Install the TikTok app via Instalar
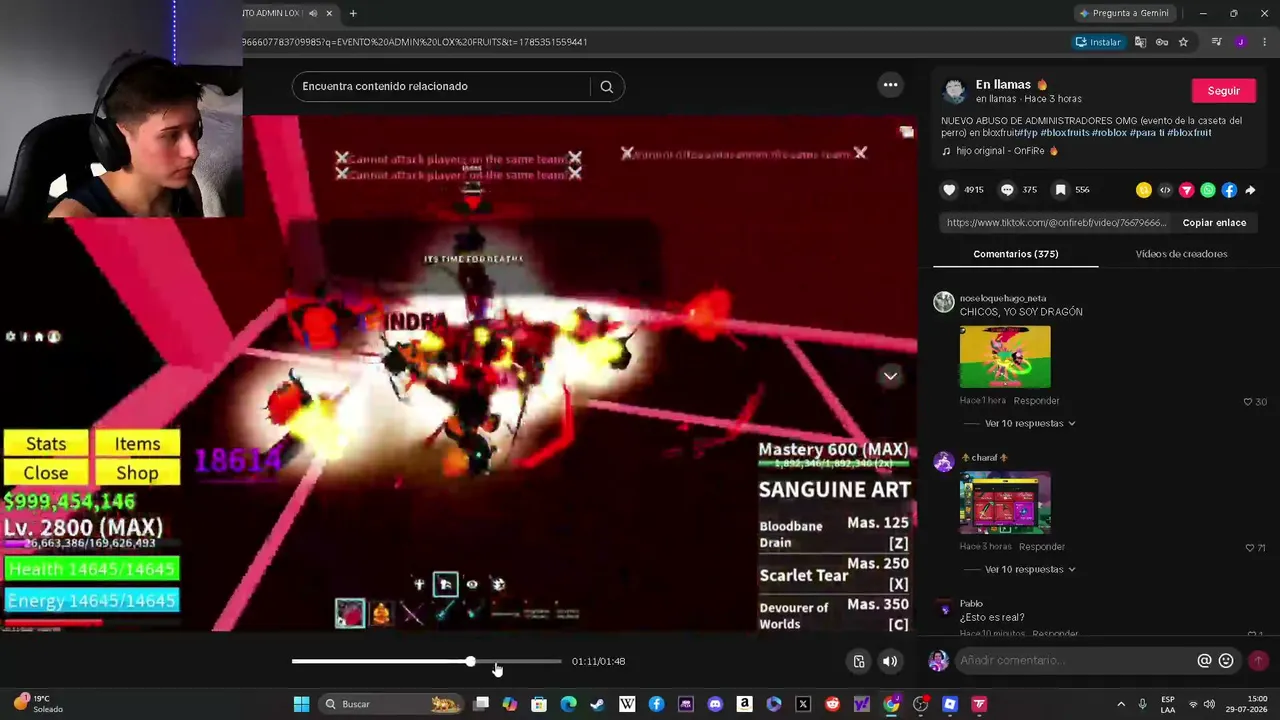The width and height of the screenshot is (1280, 720). (1098, 42)
